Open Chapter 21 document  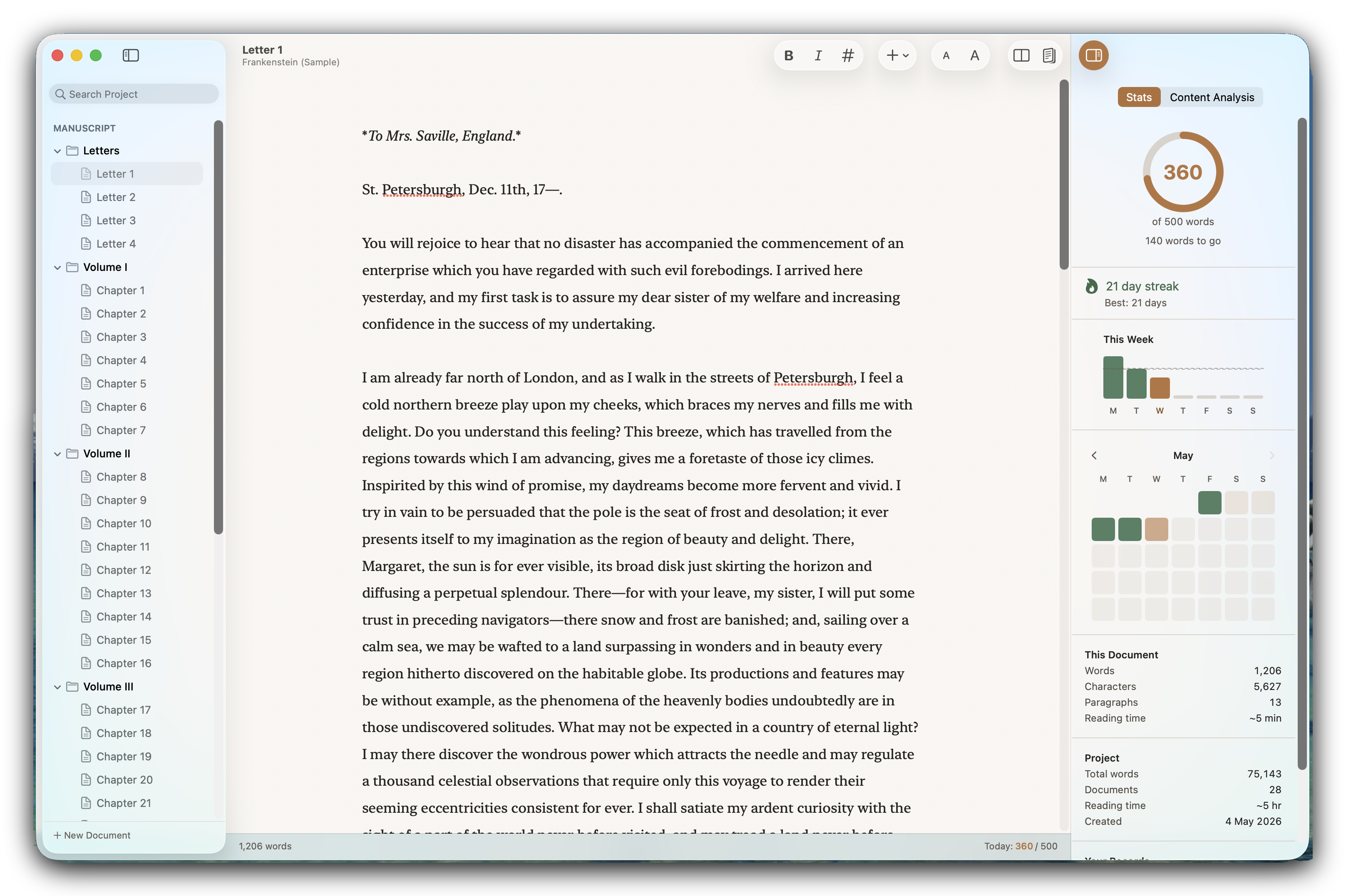(127, 803)
